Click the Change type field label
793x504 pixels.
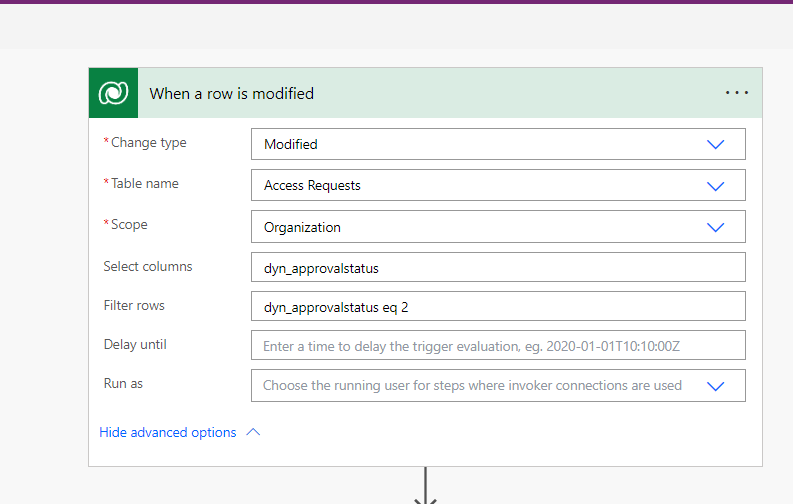coord(148,143)
